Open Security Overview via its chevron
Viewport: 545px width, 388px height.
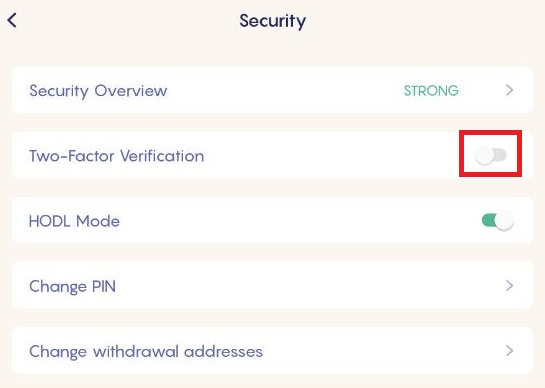click(x=510, y=90)
